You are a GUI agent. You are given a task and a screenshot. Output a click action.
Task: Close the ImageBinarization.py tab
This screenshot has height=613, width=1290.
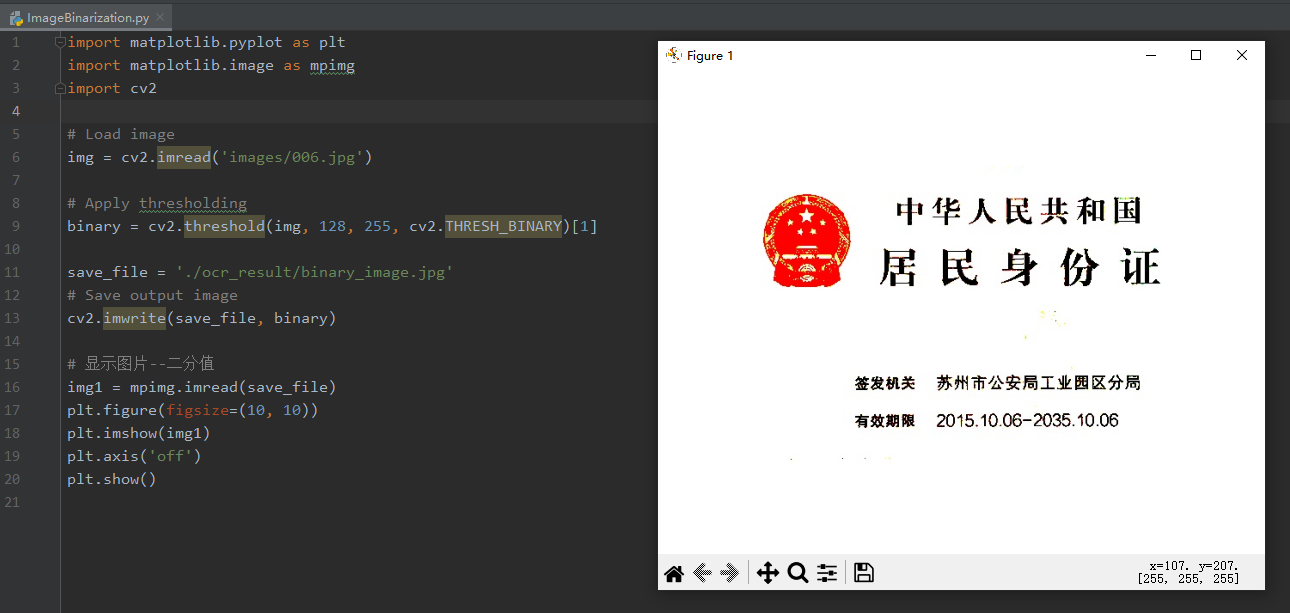(160, 17)
